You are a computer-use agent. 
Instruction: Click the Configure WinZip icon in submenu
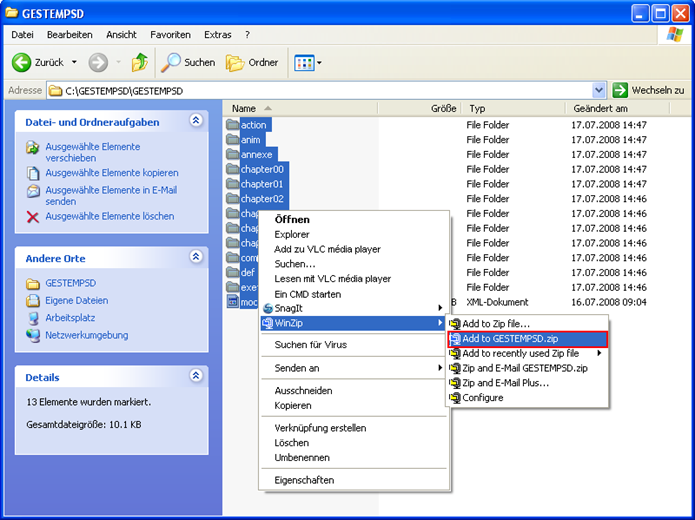click(455, 398)
